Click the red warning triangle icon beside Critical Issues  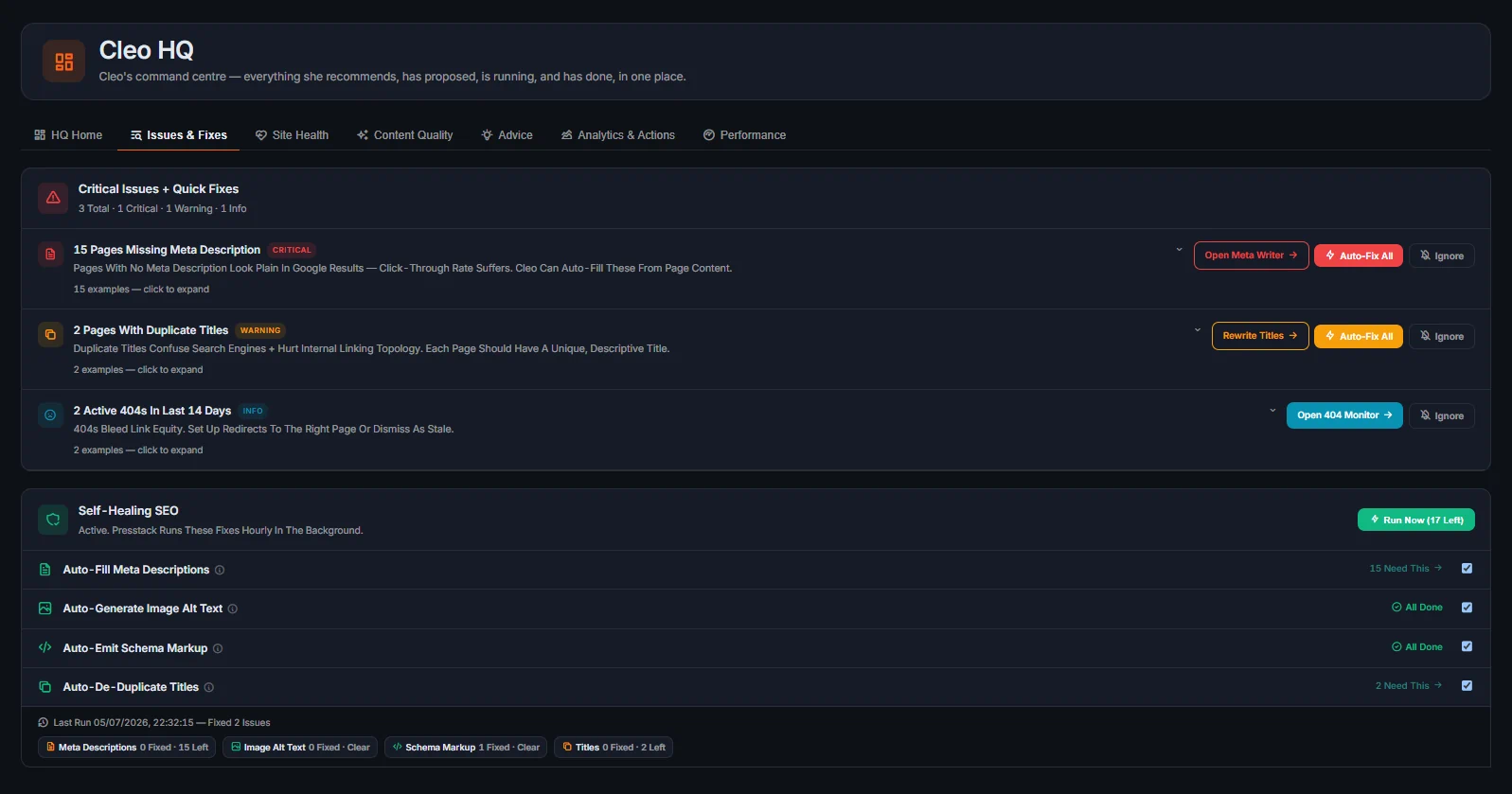(53, 198)
